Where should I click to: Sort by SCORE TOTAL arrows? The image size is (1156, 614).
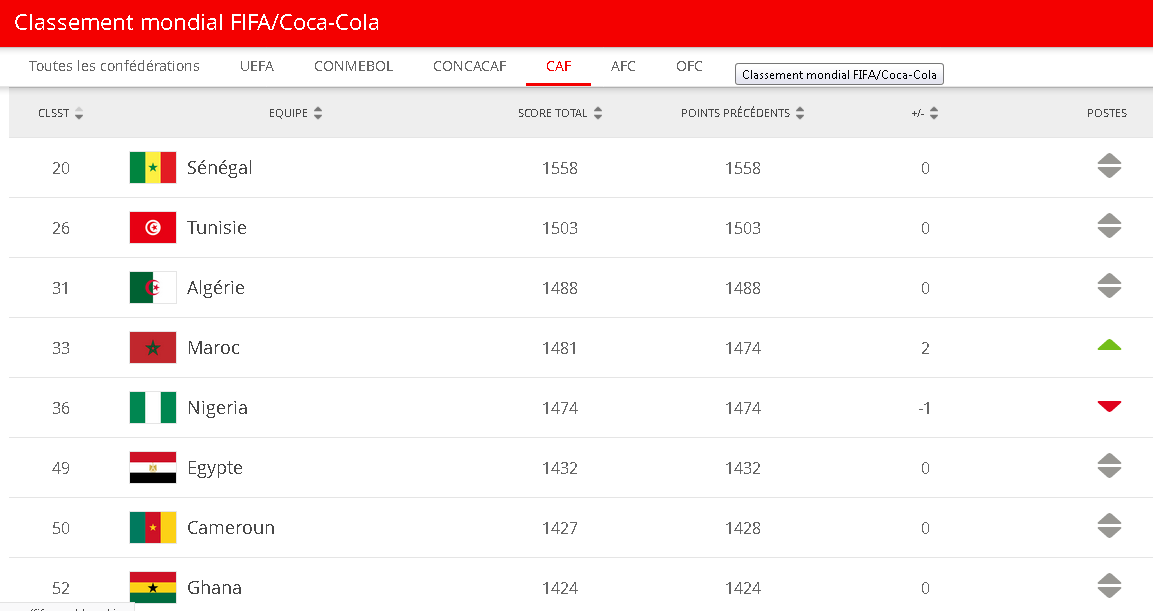coord(598,114)
